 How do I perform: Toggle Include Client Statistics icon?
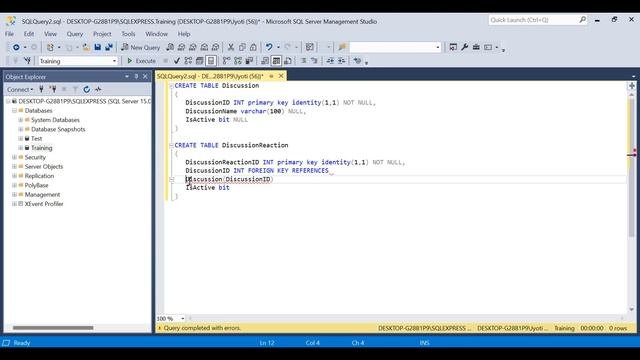click(x=249, y=61)
